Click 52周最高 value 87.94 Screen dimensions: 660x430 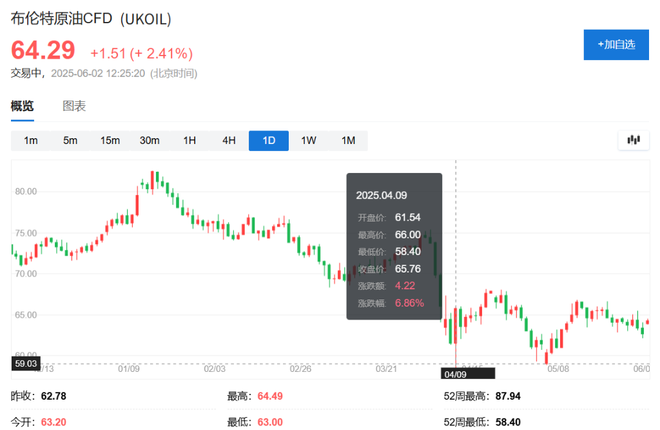tap(508, 396)
